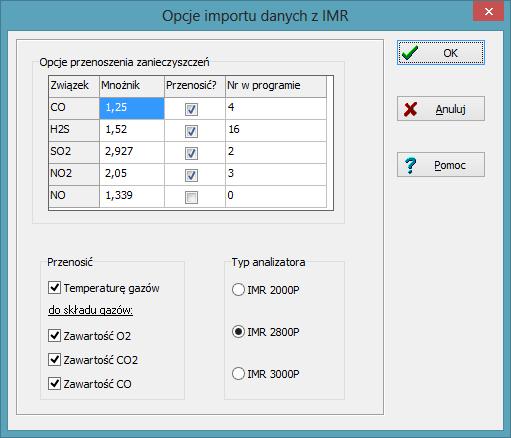
Task: Uncheck the Przenosić checkbox for CO
Action: 191,109
